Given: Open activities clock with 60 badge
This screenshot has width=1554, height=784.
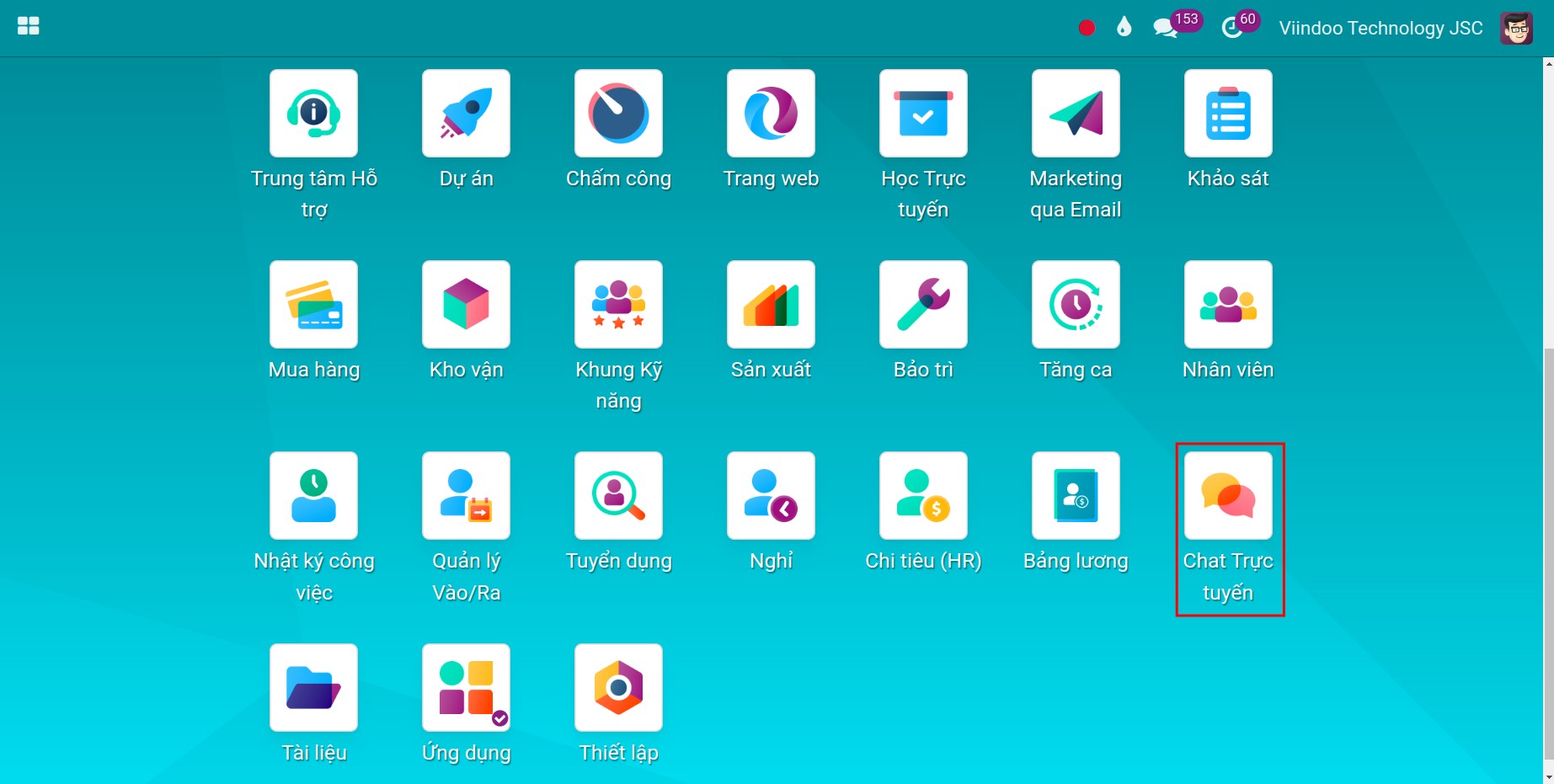Looking at the screenshot, I should (x=1240, y=24).
